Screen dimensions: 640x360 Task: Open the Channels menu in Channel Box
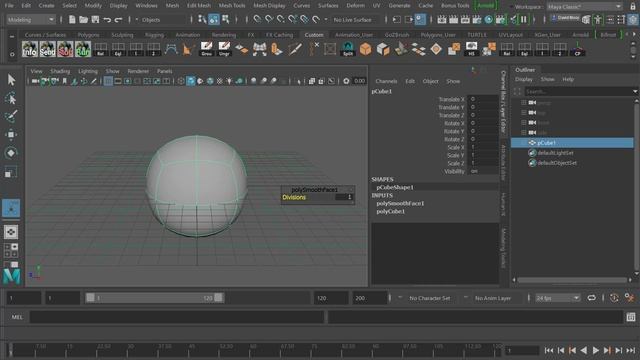click(x=386, y=81)
